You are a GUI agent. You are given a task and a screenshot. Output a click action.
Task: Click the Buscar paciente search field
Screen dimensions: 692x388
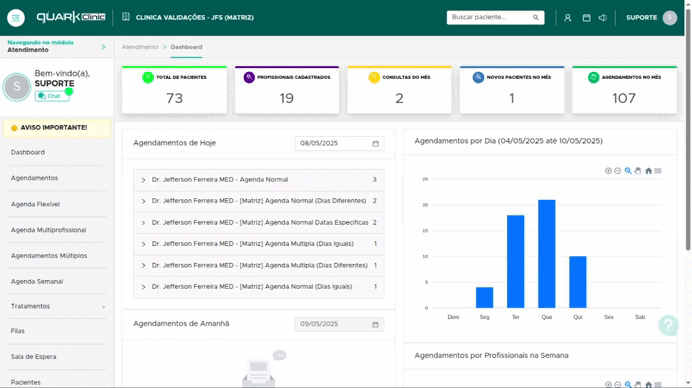coord(495,18)
